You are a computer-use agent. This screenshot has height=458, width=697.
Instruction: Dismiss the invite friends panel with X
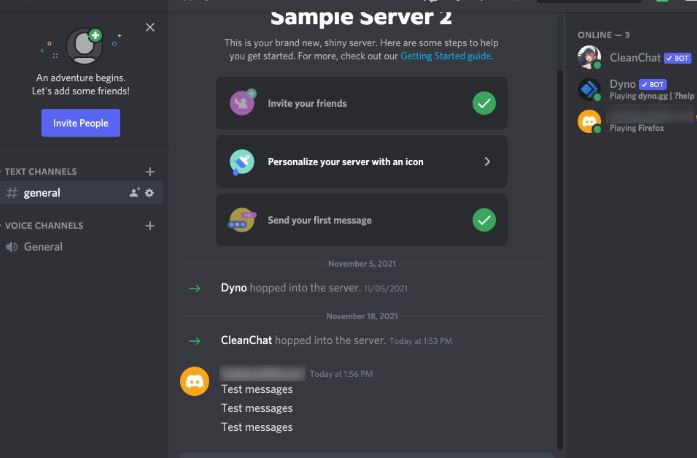(x=150, y=27)
